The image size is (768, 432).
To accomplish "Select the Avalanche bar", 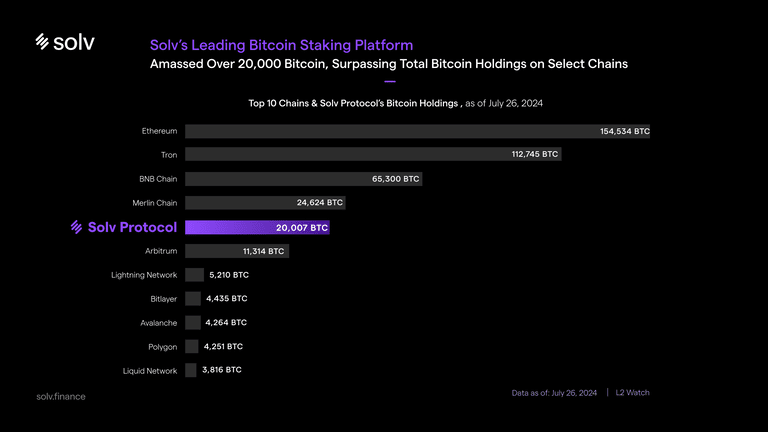I will click(193, 322).
